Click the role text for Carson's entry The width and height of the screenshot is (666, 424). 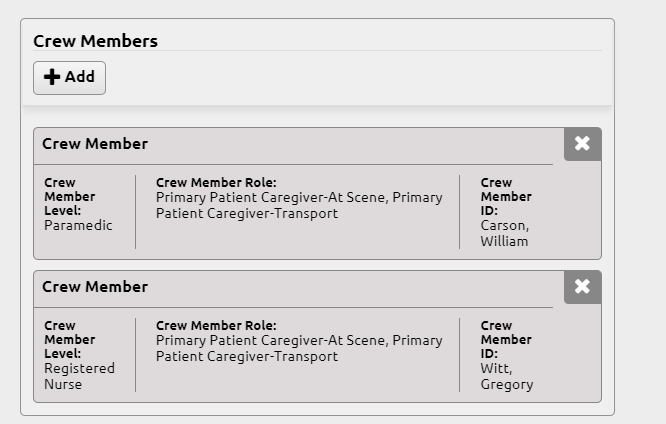tap(299, 205)
